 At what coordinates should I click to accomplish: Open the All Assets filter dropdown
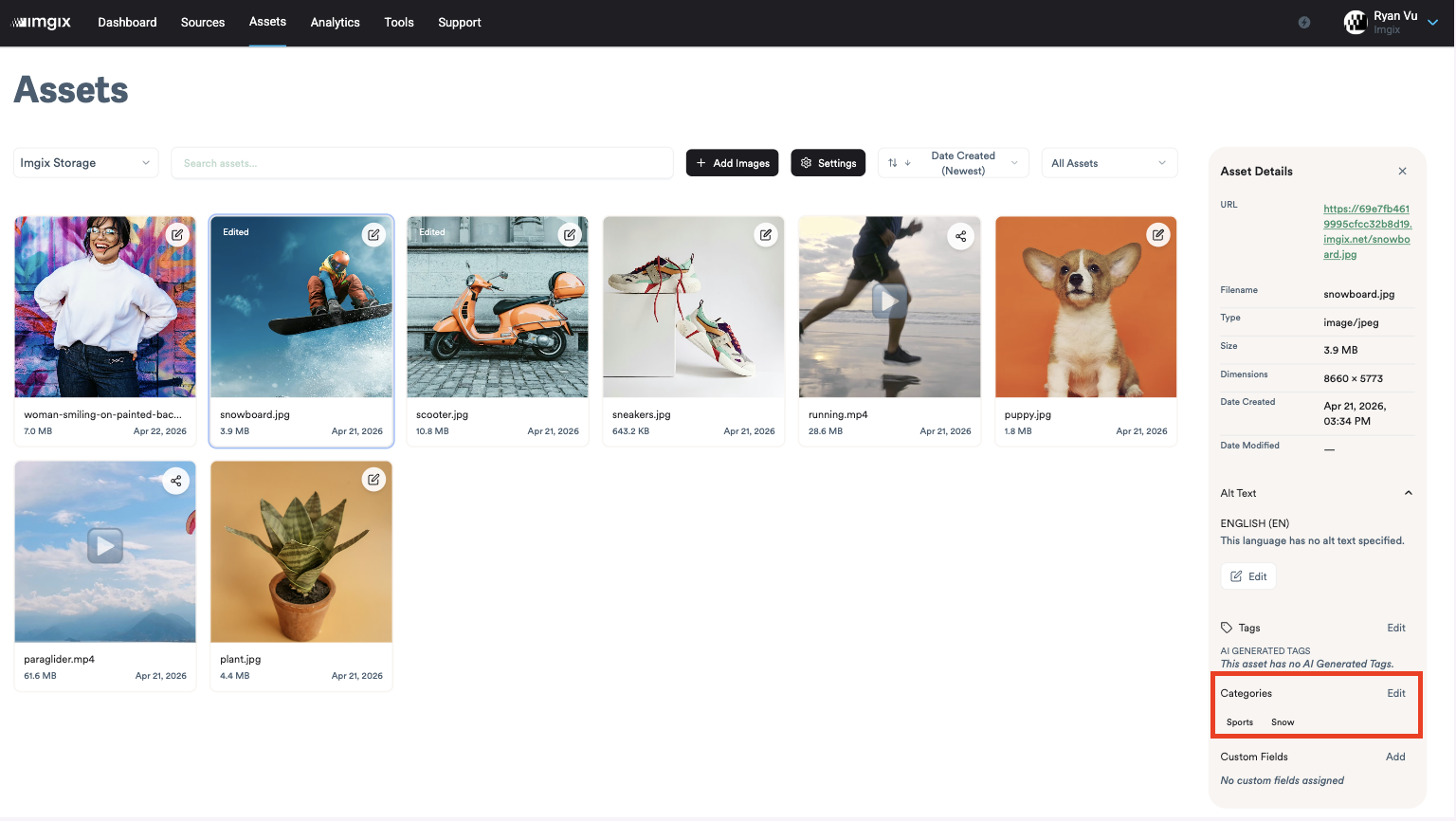1108,162
